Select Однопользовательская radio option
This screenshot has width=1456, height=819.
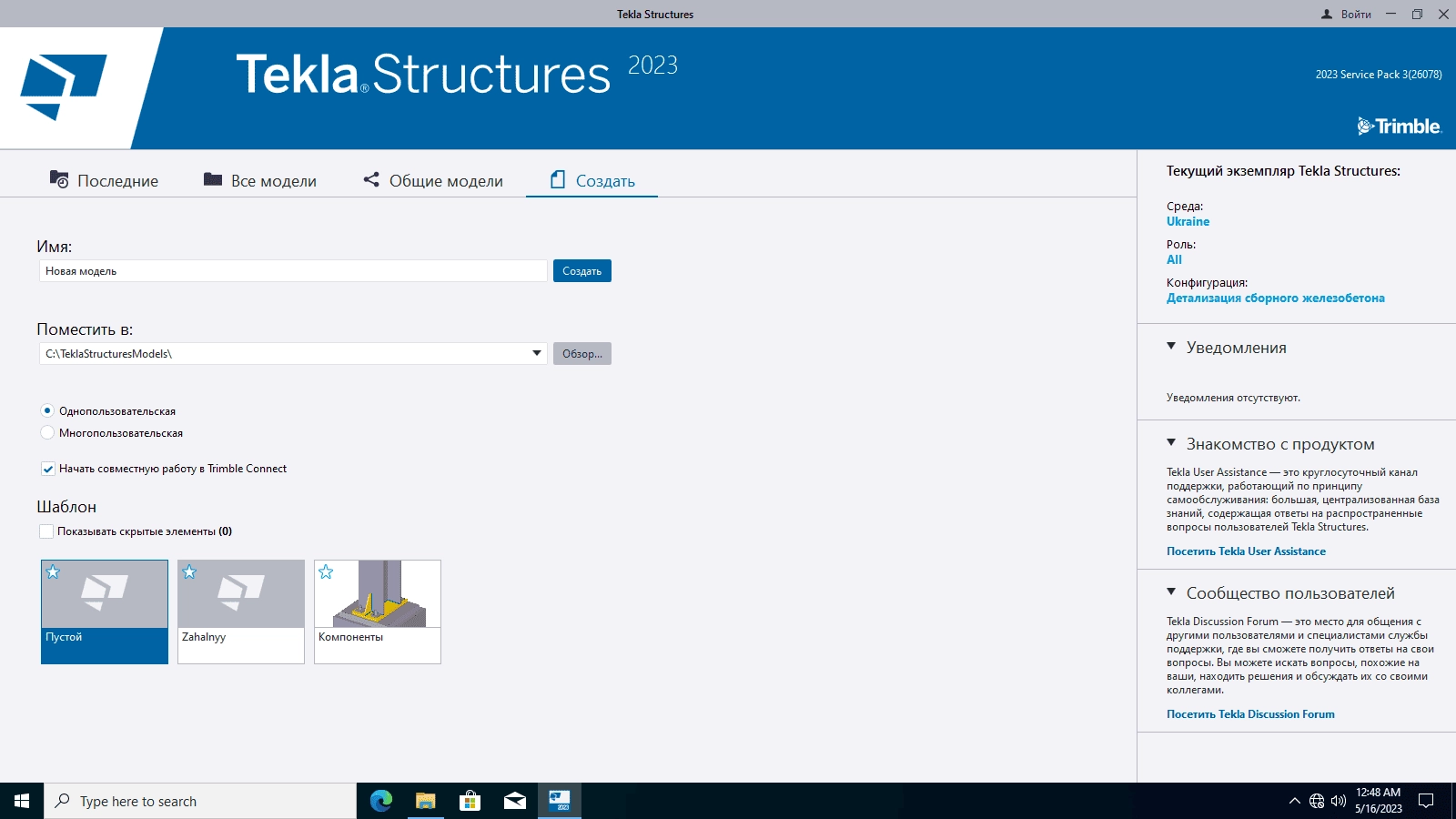[x=47, y=411]
